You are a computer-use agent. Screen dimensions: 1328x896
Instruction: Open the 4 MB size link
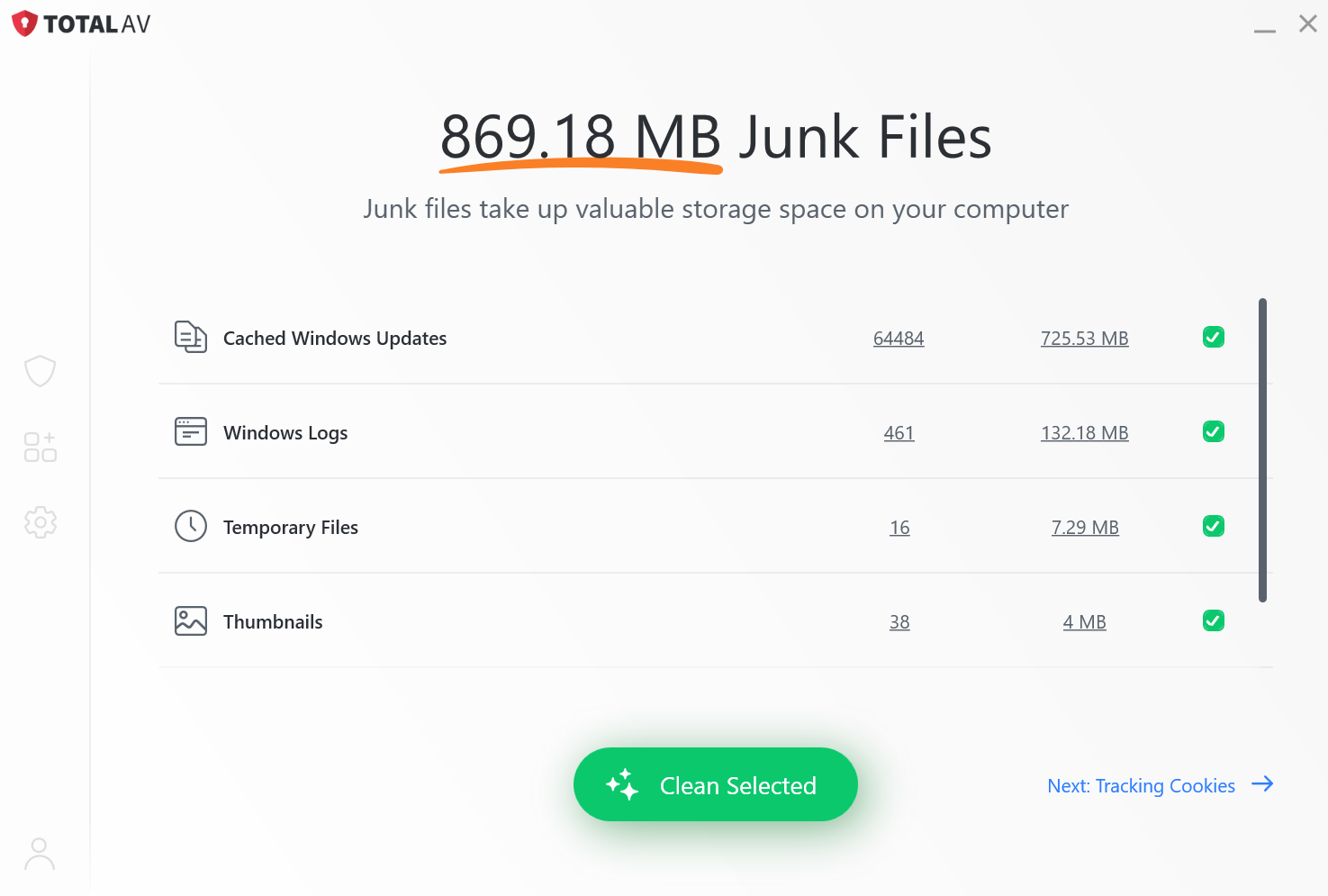[1085, 622]
